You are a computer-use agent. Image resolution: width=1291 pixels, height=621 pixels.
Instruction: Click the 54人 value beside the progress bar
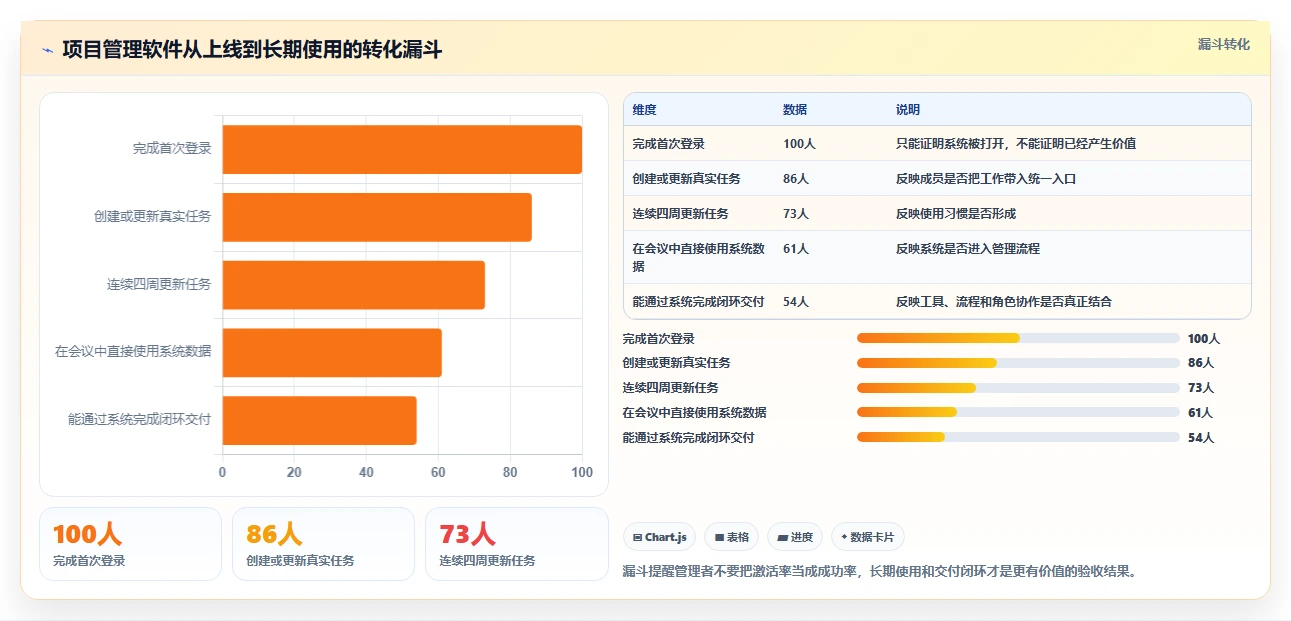click(1201, 438)
